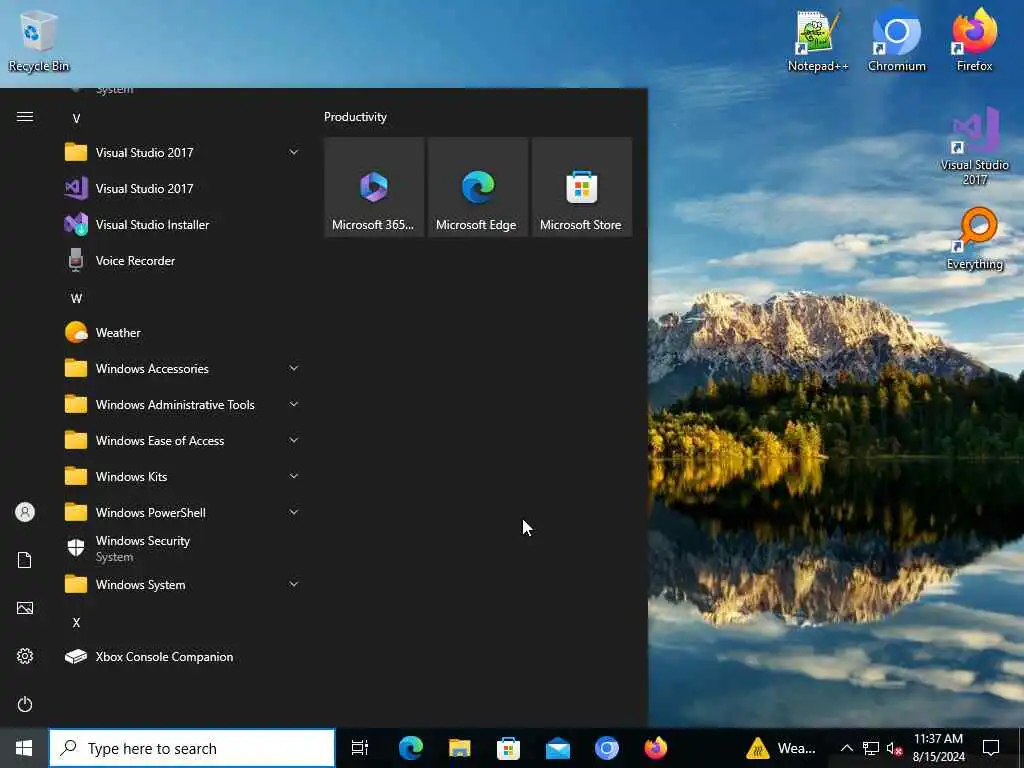
Task: Open Windows Security app
Action: (x=183, y=549)
